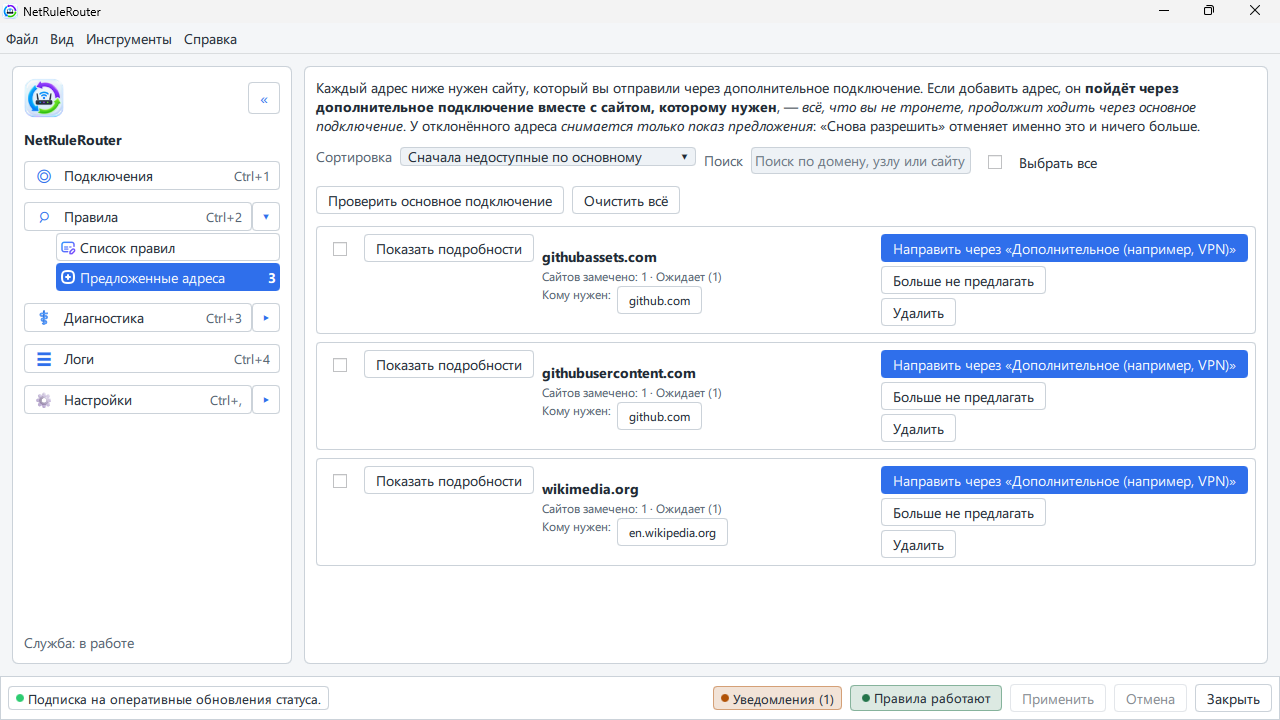Click the Подписка на оперативные обновления статуса indicator
1280x720 pixels.
click(168, 699)
